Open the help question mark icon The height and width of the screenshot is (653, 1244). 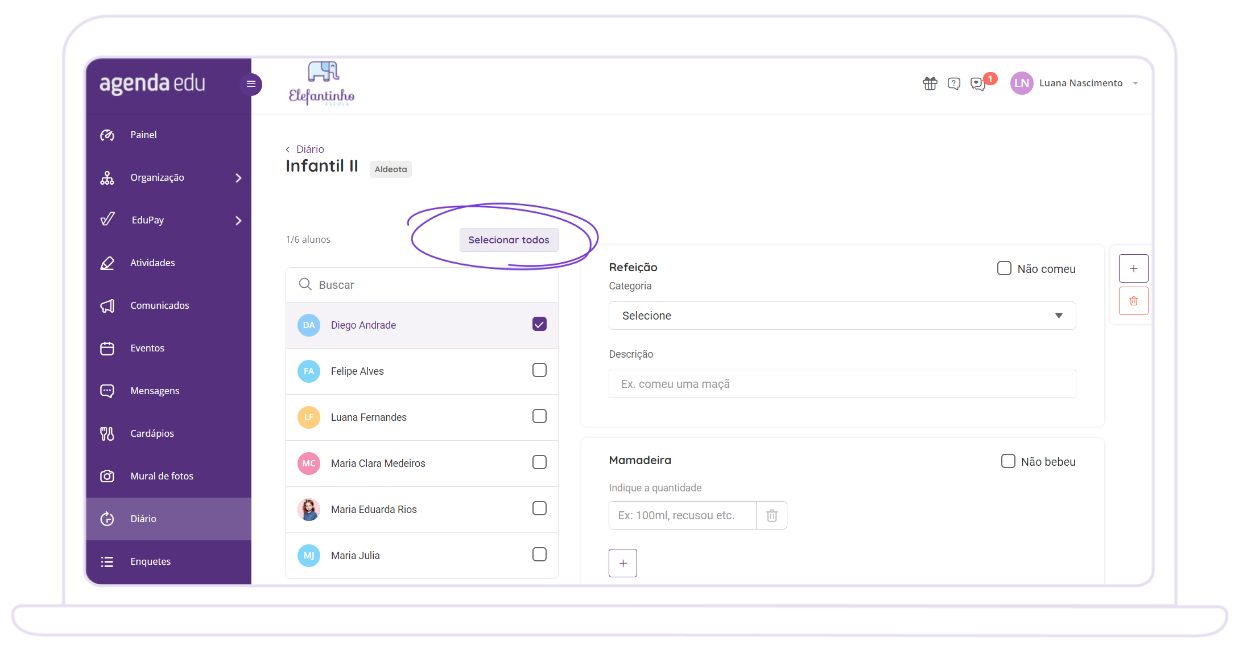(x=954, y=83)
